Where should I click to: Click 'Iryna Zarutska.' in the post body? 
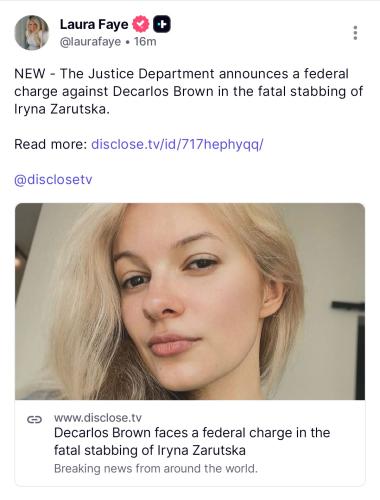pos(62,109)
